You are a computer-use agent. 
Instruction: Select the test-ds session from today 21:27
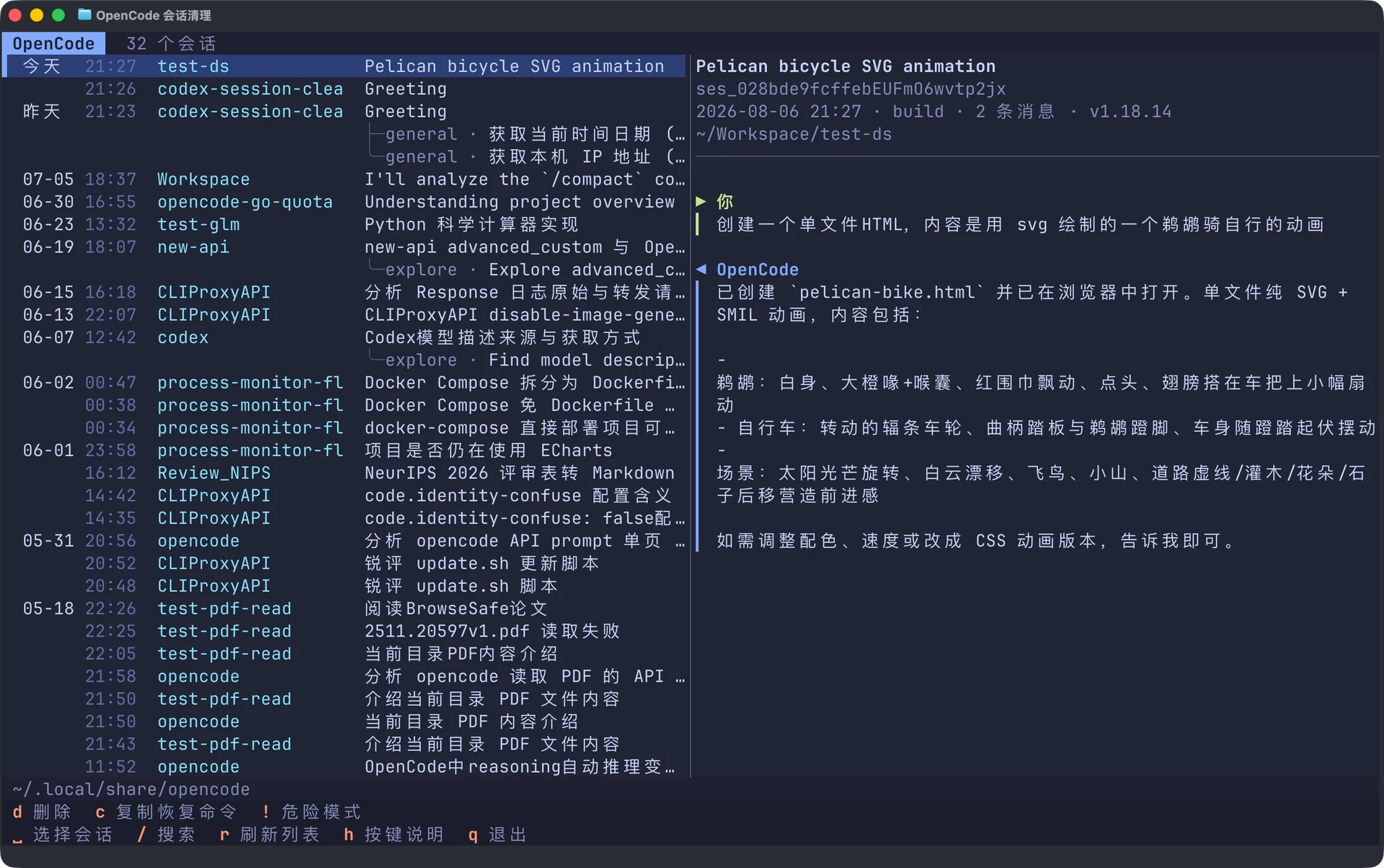[345, 66]
